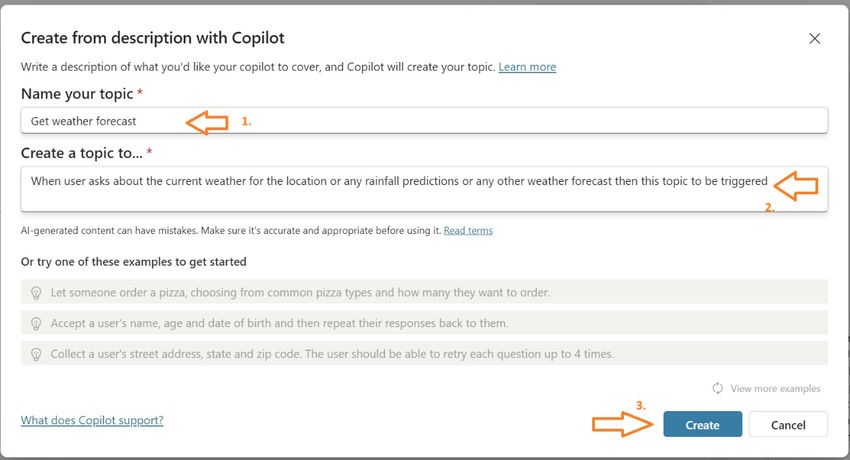
Task: Click the lightbulb icon beside the street address example
Action: tap(36, 354)
